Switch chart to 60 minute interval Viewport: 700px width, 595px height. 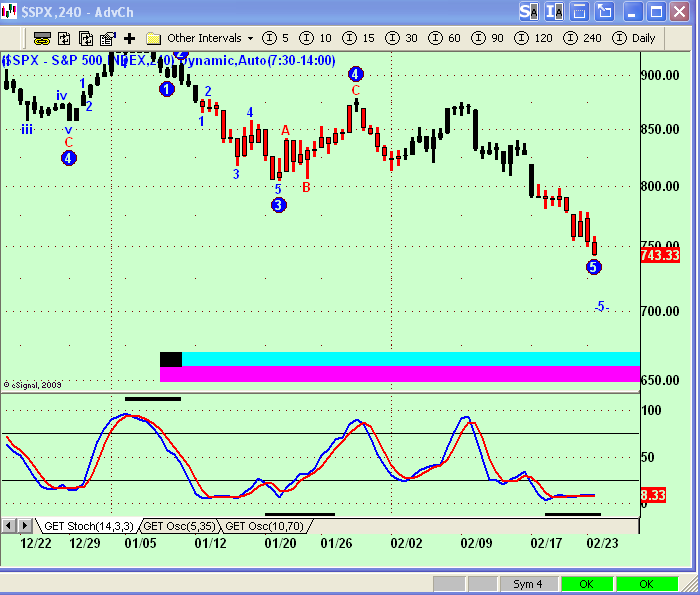(x=444, y=38)
